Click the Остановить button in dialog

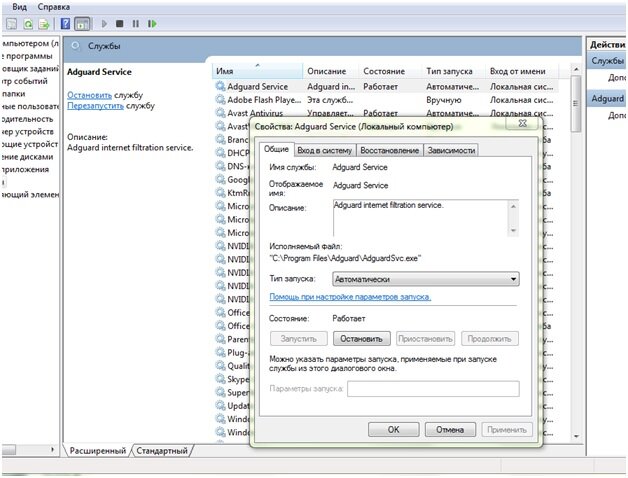pyautogui.click(x=361, y=339)
